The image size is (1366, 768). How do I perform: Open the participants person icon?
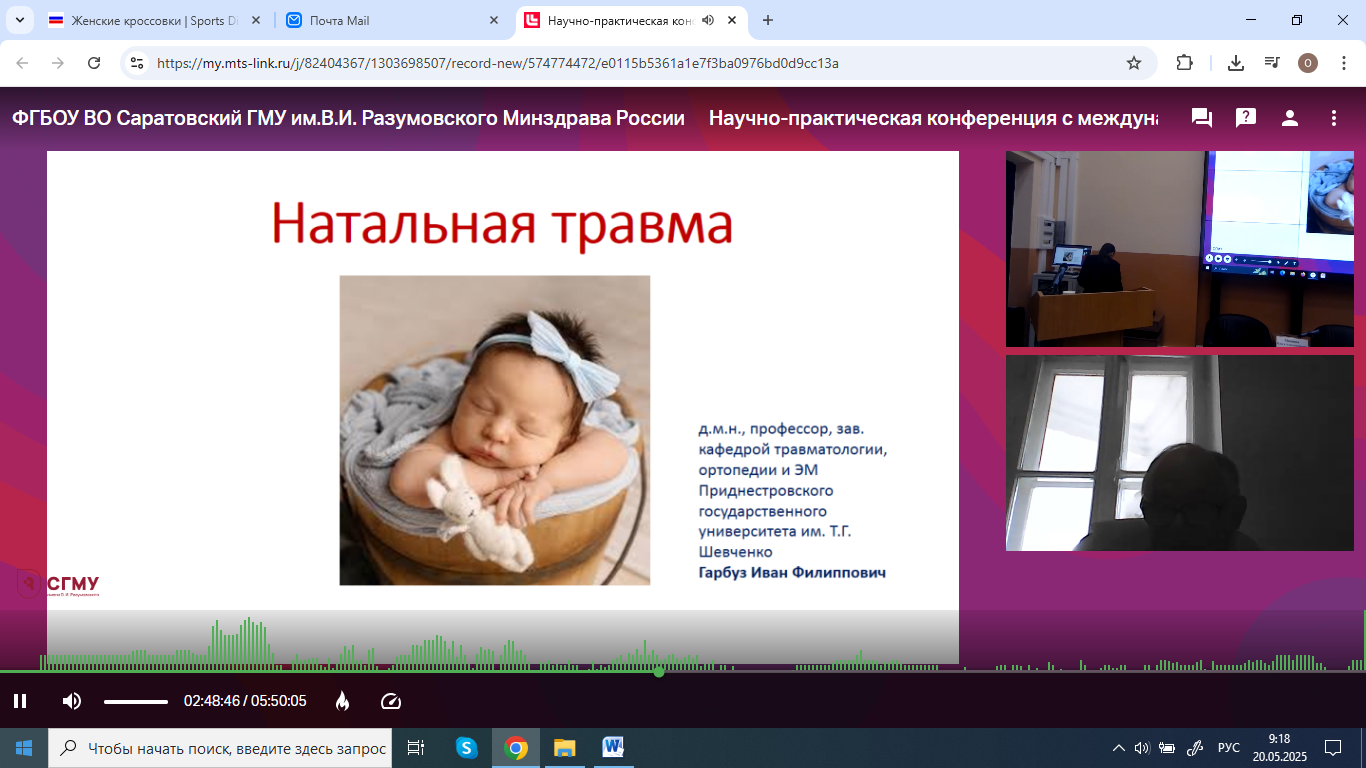click(x=1290, y=118)
